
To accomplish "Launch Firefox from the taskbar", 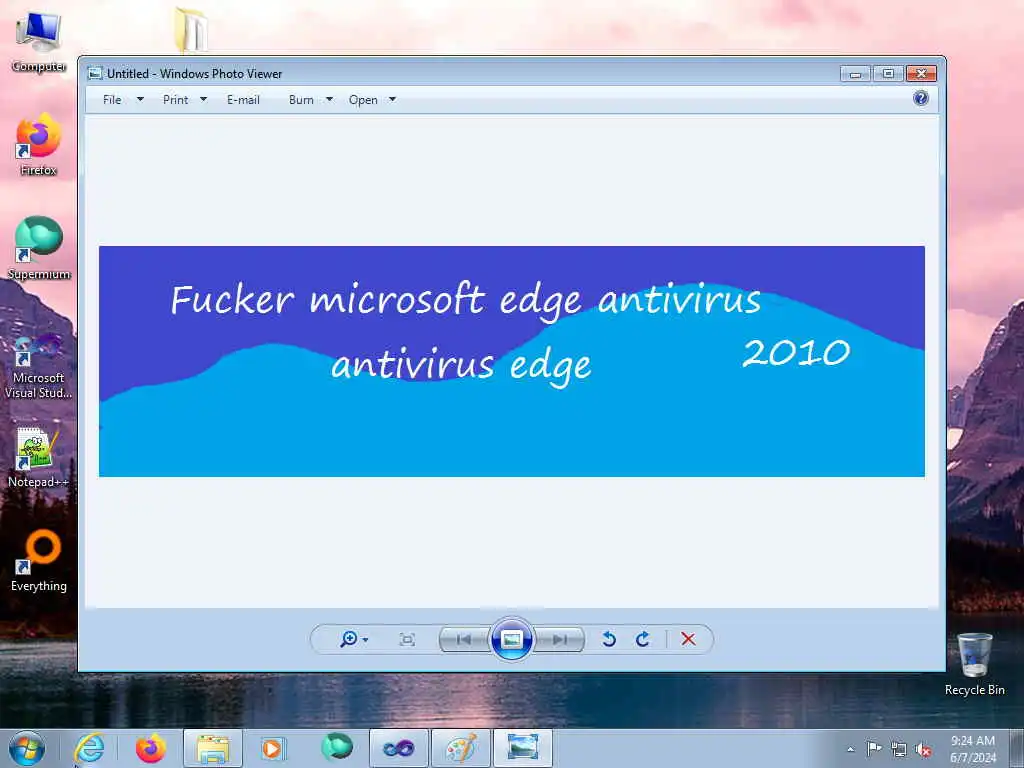I will click(151, 748).
